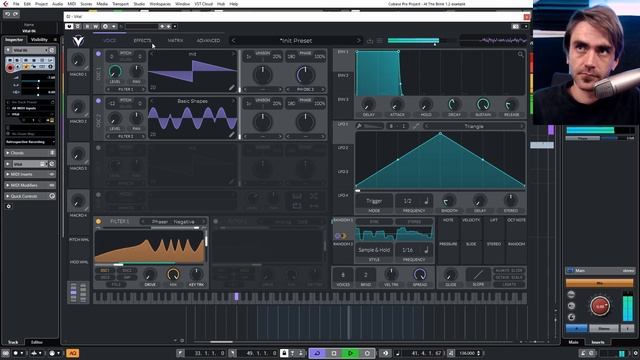This screenshot has height=360, width=640.
Task: Open the OSC 1 wavetable pencil editor
Action: tap(231, 87)
